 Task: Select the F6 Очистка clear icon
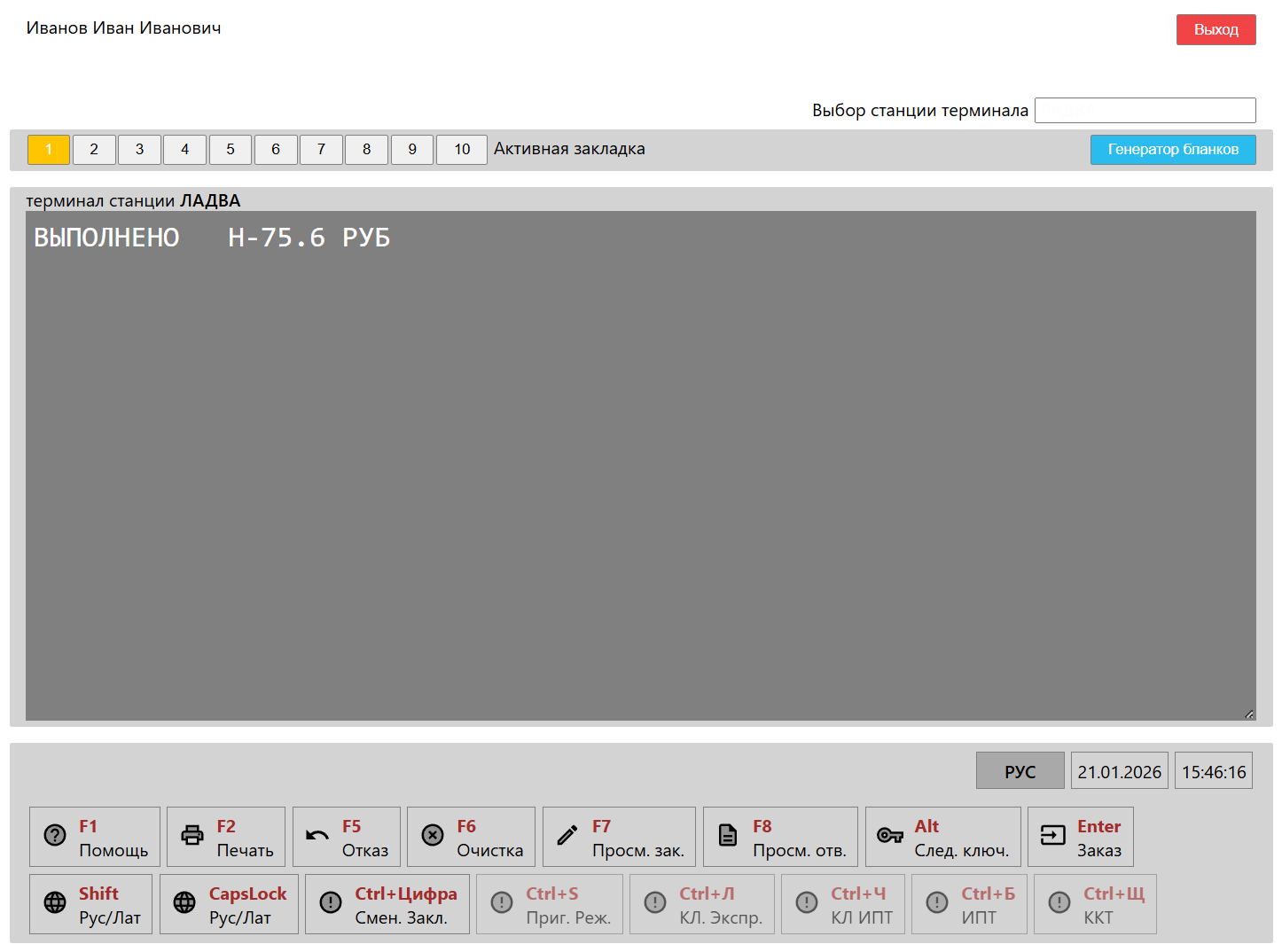pyautogui.click(x=433, y=836)
